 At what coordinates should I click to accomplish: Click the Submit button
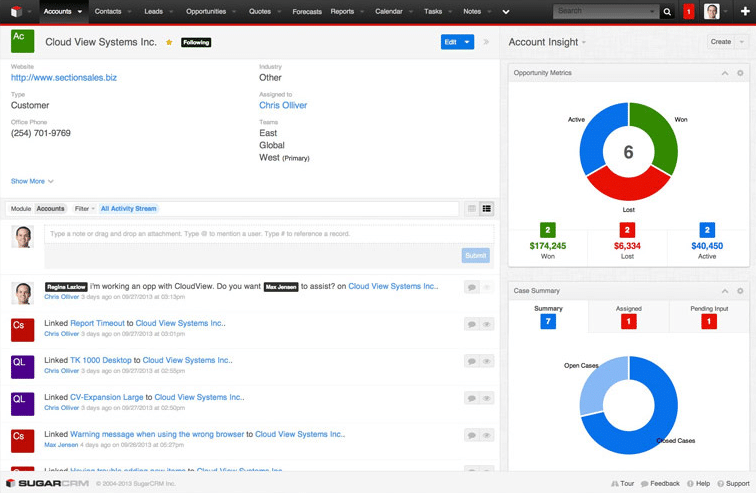475,255
